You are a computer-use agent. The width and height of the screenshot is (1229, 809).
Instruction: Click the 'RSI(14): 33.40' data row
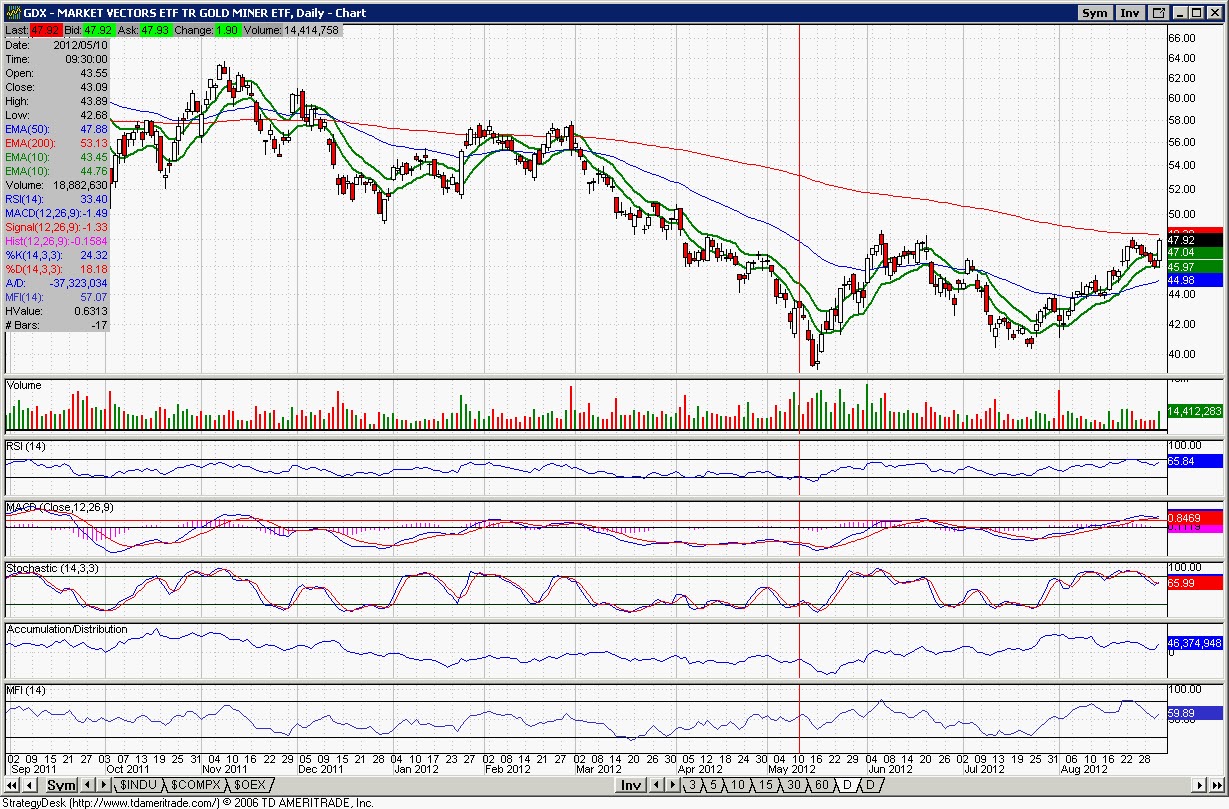[56, 199]
